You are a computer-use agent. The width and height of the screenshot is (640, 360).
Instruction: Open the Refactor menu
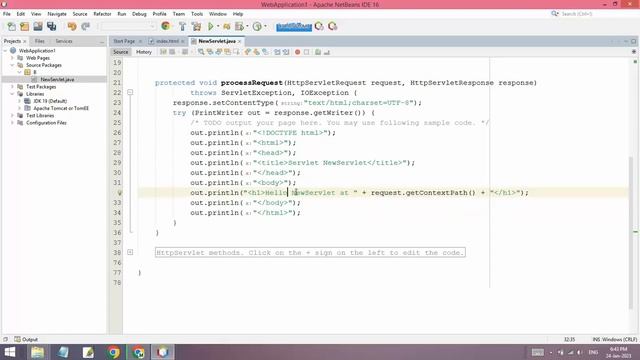(102, 14)
